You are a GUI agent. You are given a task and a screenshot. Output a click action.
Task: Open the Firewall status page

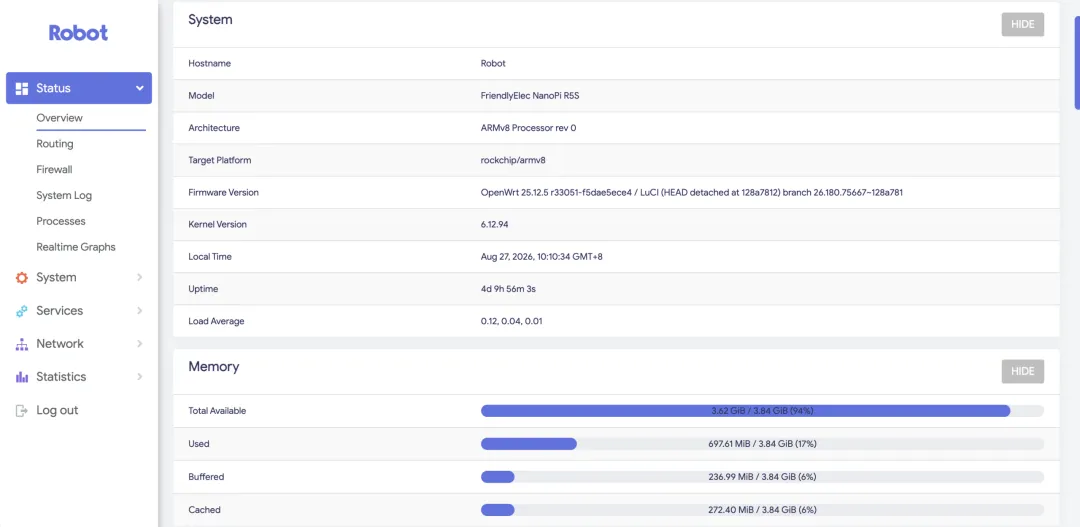(54, 169)
